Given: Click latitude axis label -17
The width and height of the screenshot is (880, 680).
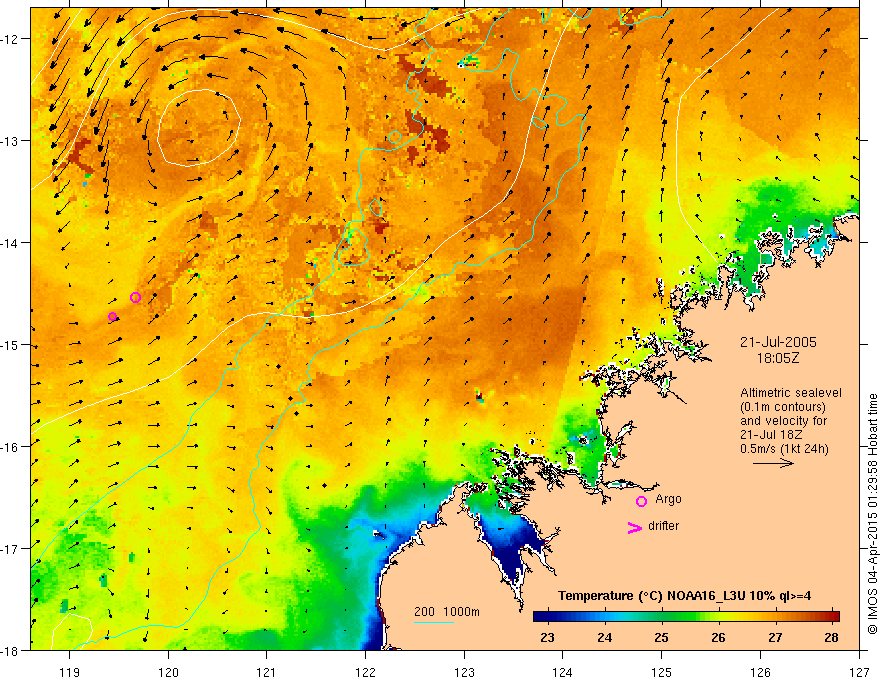Looking at the screenshot, I should [x=10, y=549].
